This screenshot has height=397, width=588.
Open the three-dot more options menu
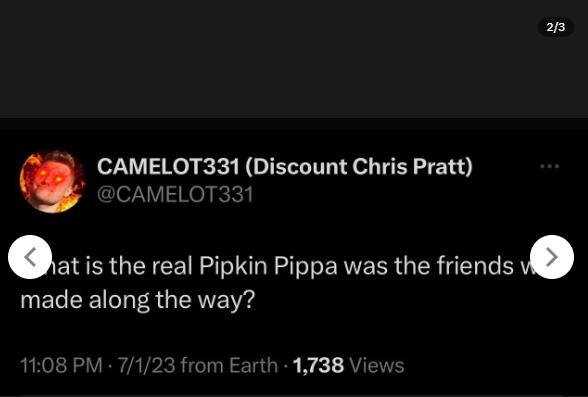pos(549,166)
